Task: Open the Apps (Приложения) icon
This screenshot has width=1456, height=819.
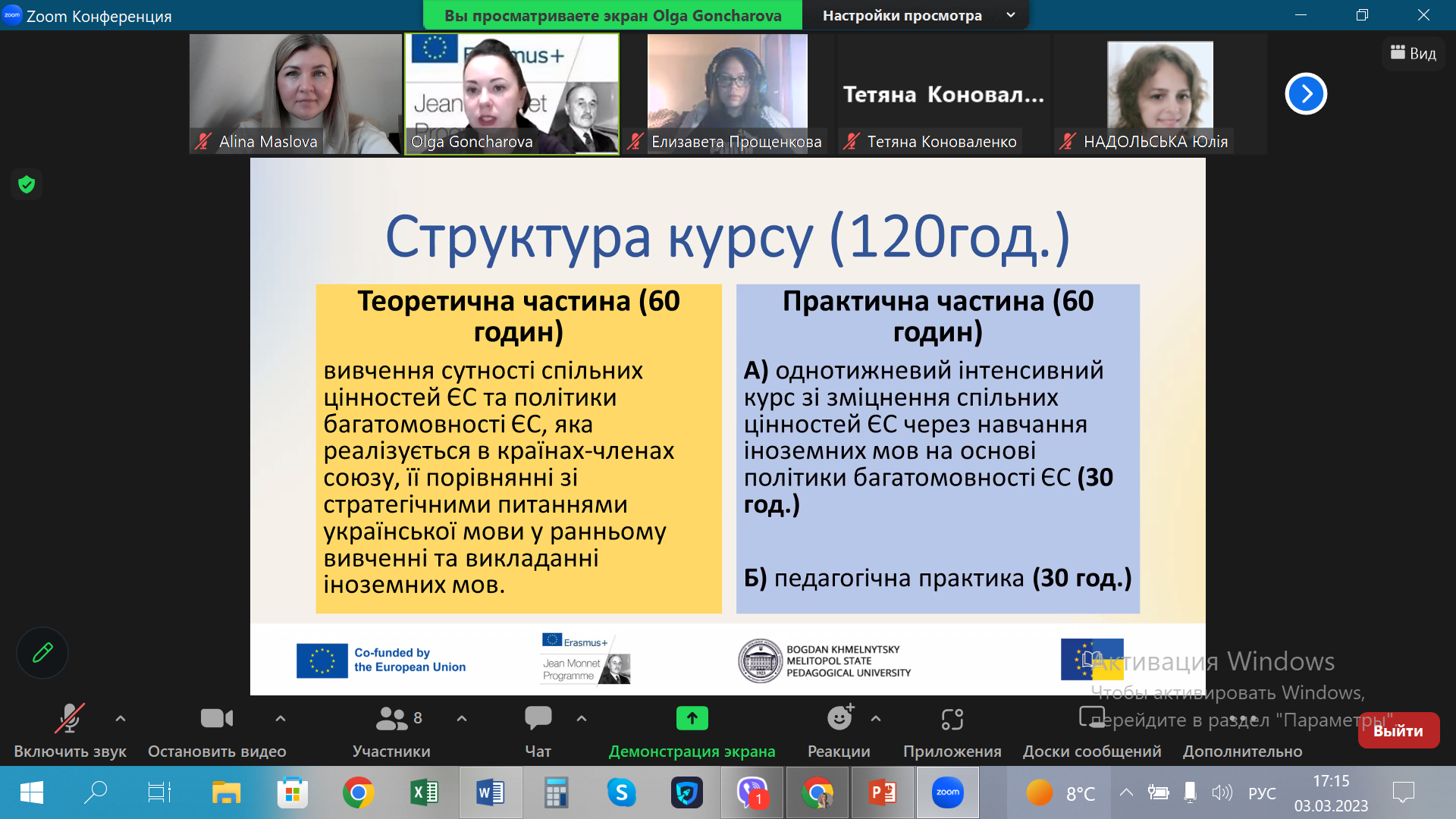Action: [x=952, y=719]
